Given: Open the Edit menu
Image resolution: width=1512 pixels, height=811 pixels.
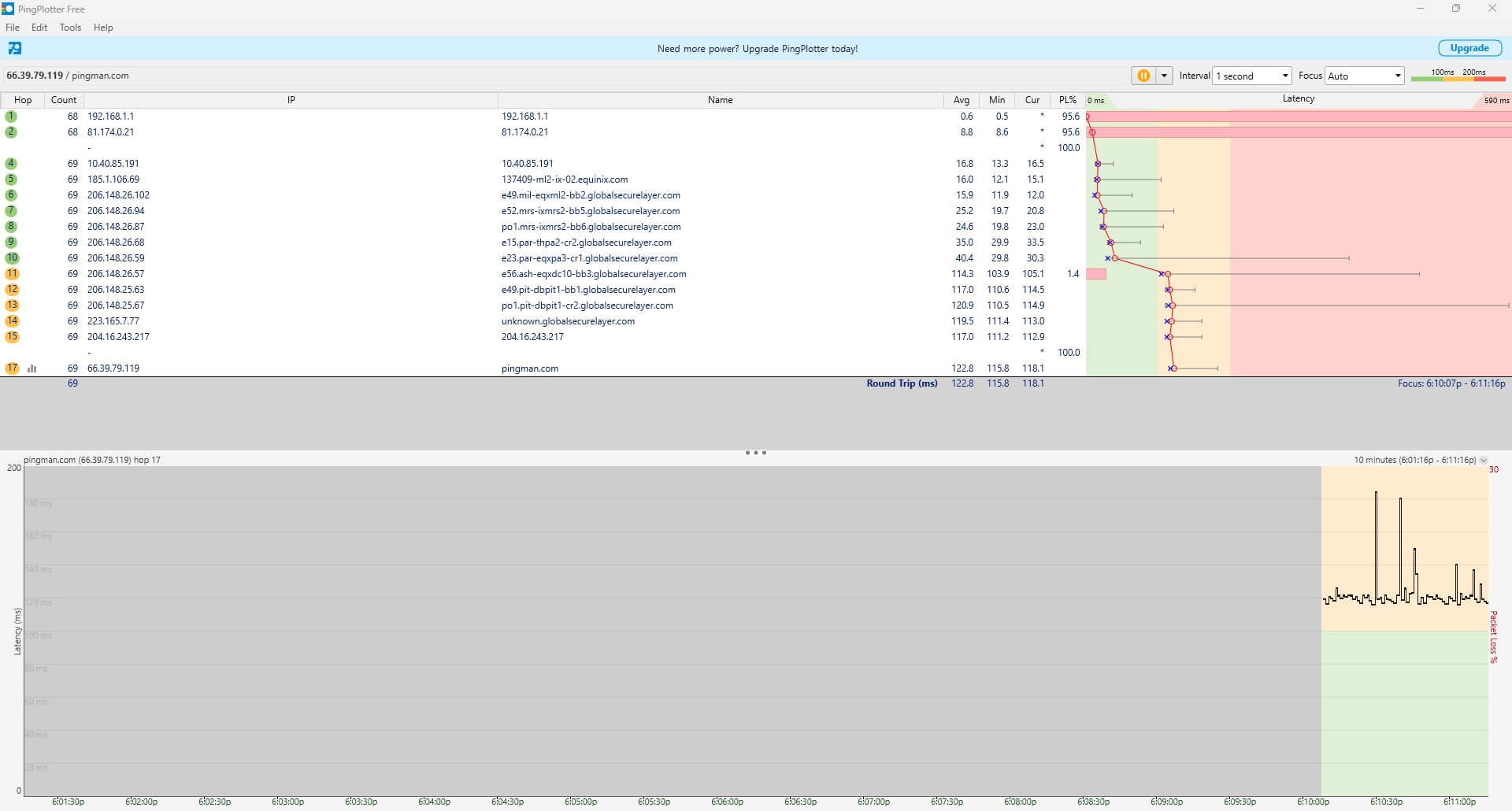Looking at the screenshot, I should coord(39,28).
